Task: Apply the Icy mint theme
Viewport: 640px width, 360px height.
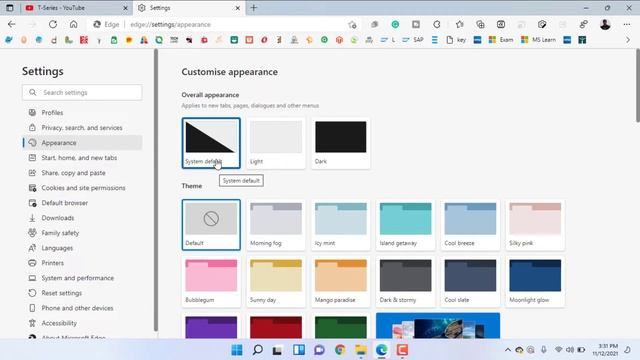Action: 341,224
